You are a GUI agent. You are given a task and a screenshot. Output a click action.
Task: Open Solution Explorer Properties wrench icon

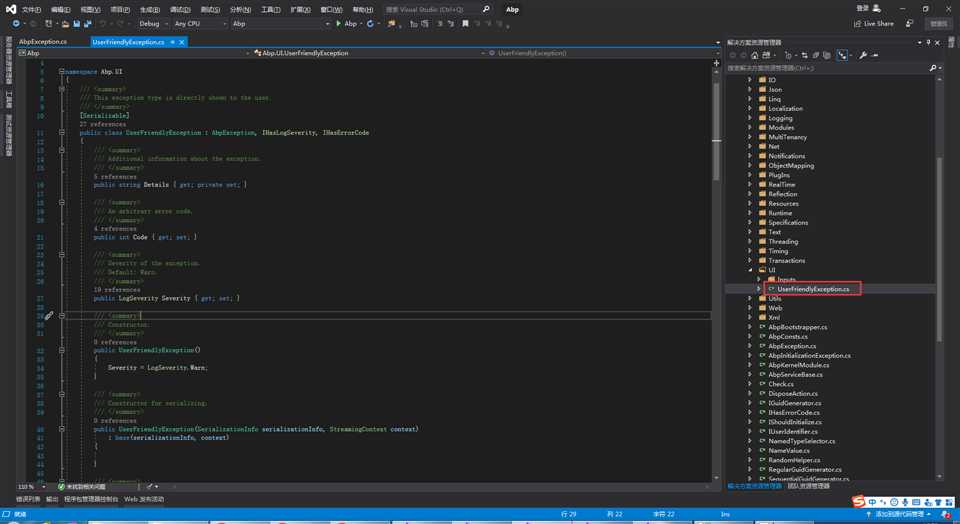863,55
